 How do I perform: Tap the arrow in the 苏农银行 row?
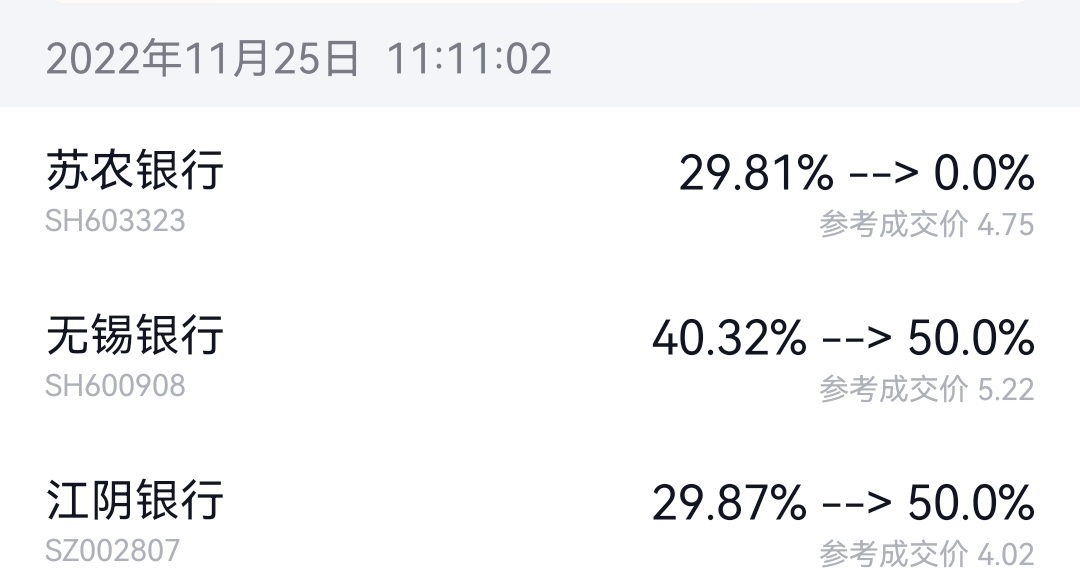tap(883, 174)
